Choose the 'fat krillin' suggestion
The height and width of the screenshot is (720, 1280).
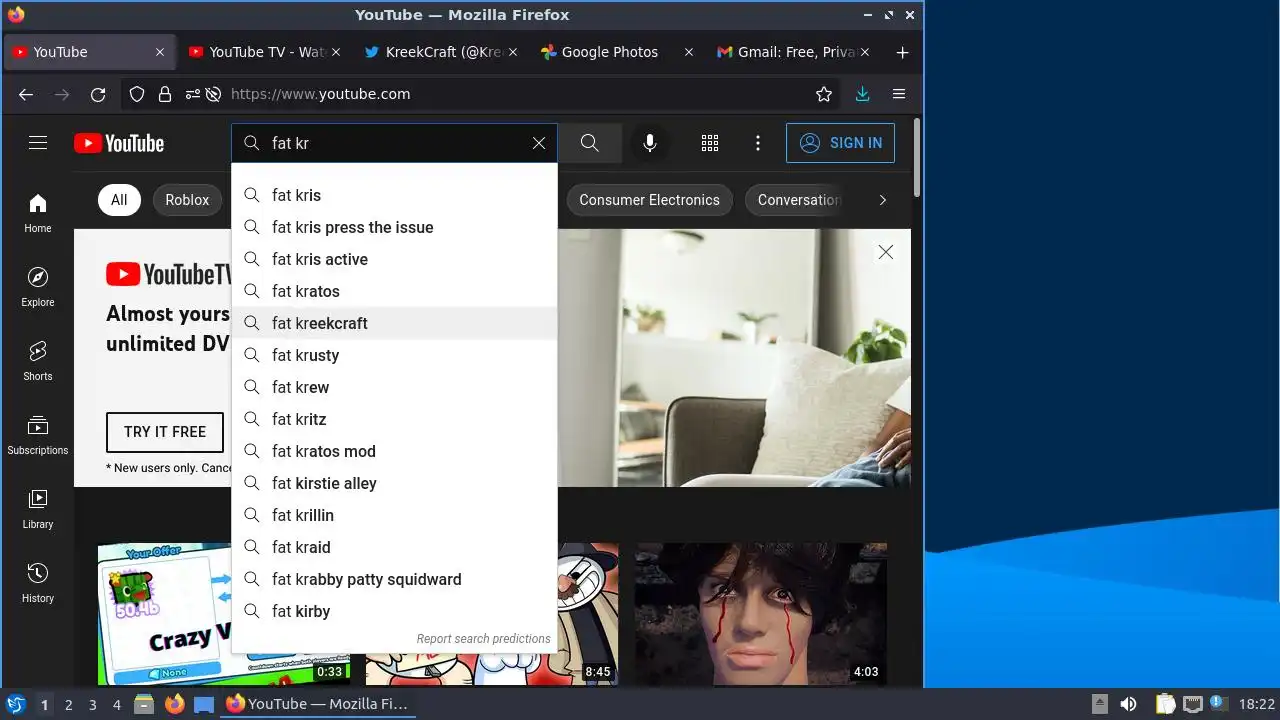[x=394, y=515]
